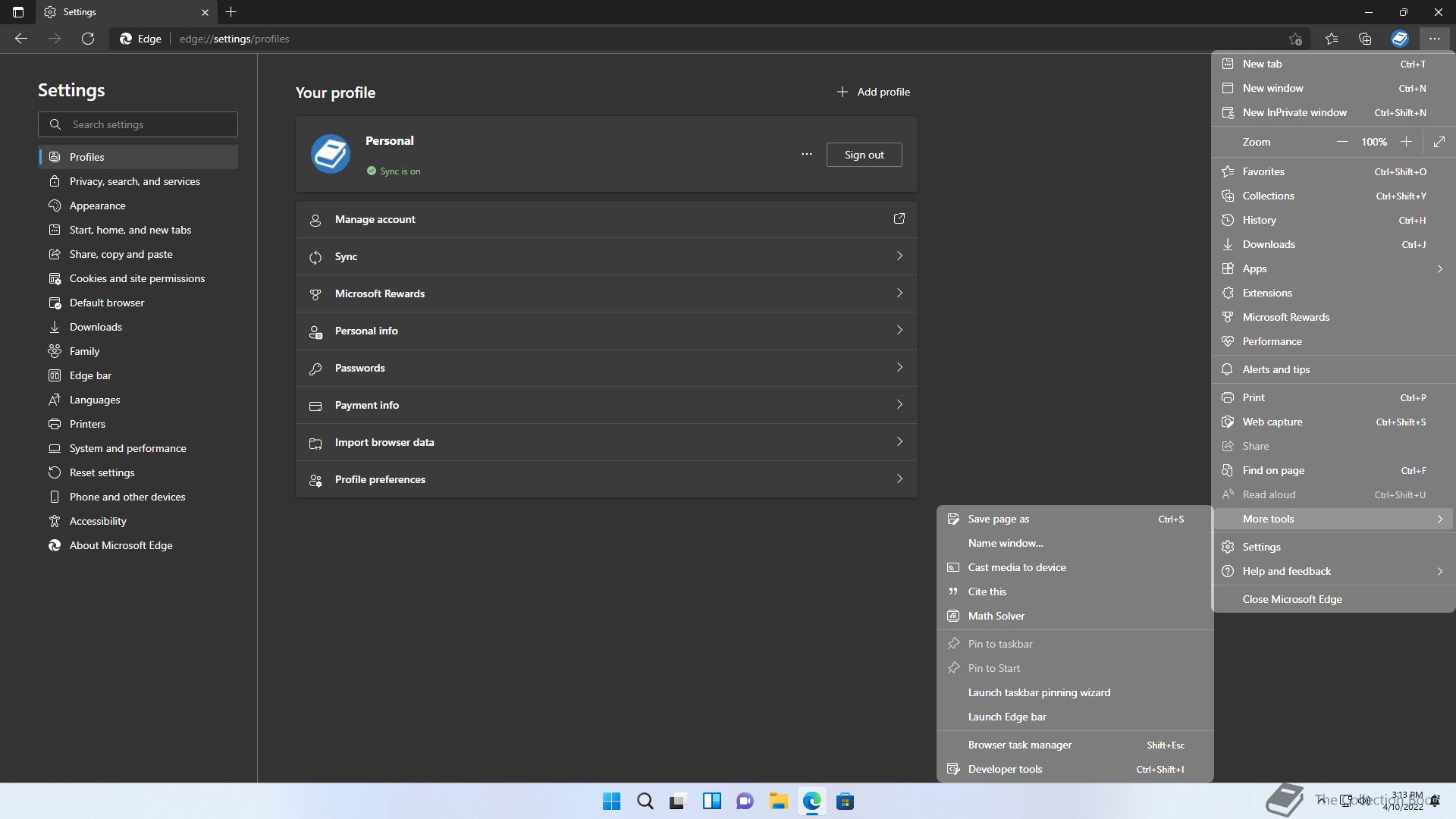
Task: Increase zoom with plus button
Action: point(1406,142)
